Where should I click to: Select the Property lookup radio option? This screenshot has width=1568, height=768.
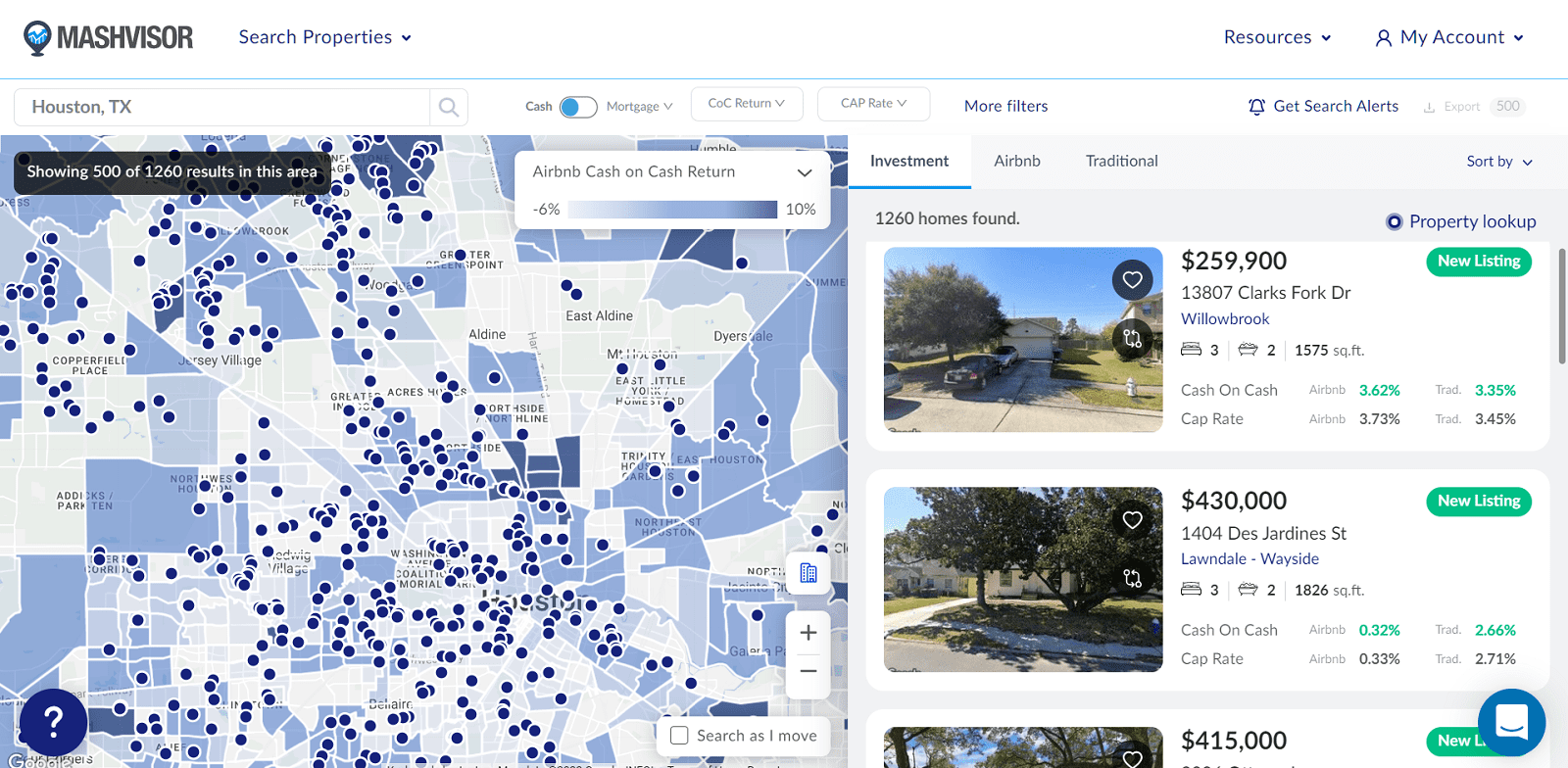(x=1394, y=222)
